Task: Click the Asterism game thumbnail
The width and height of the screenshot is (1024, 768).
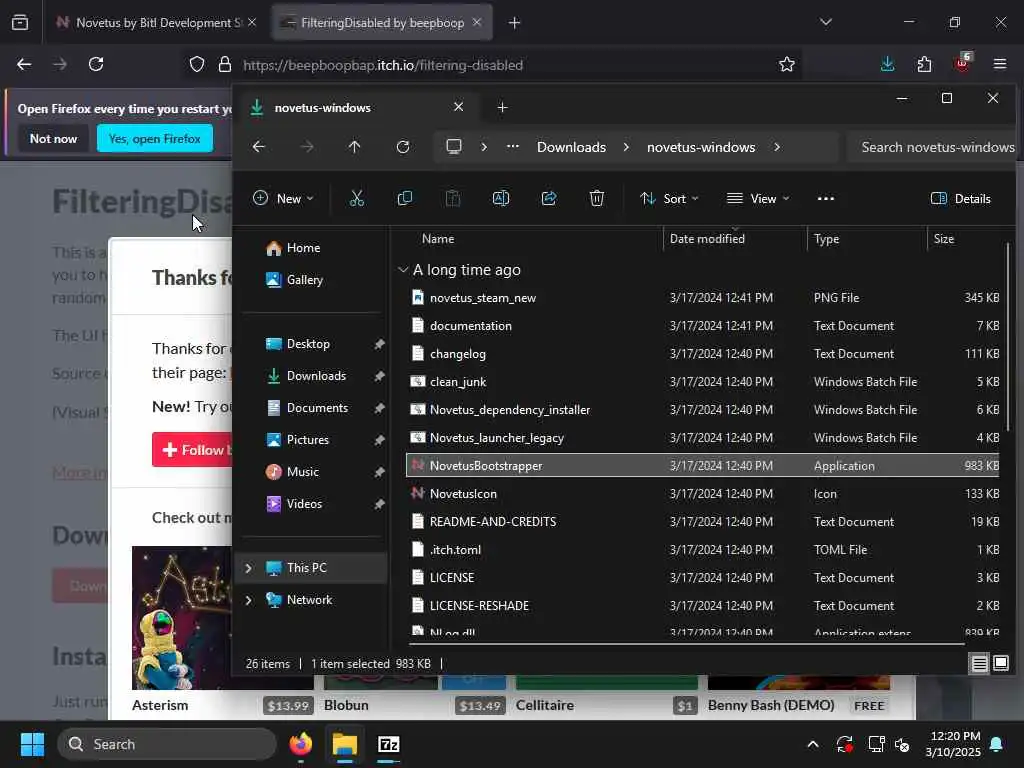Action: point(182,618)
